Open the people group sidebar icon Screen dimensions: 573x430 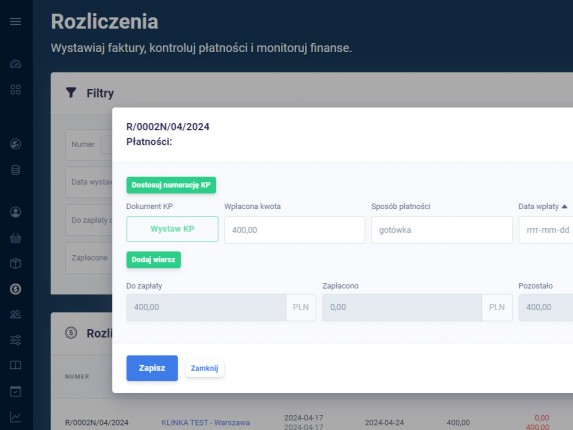(15, 314)
